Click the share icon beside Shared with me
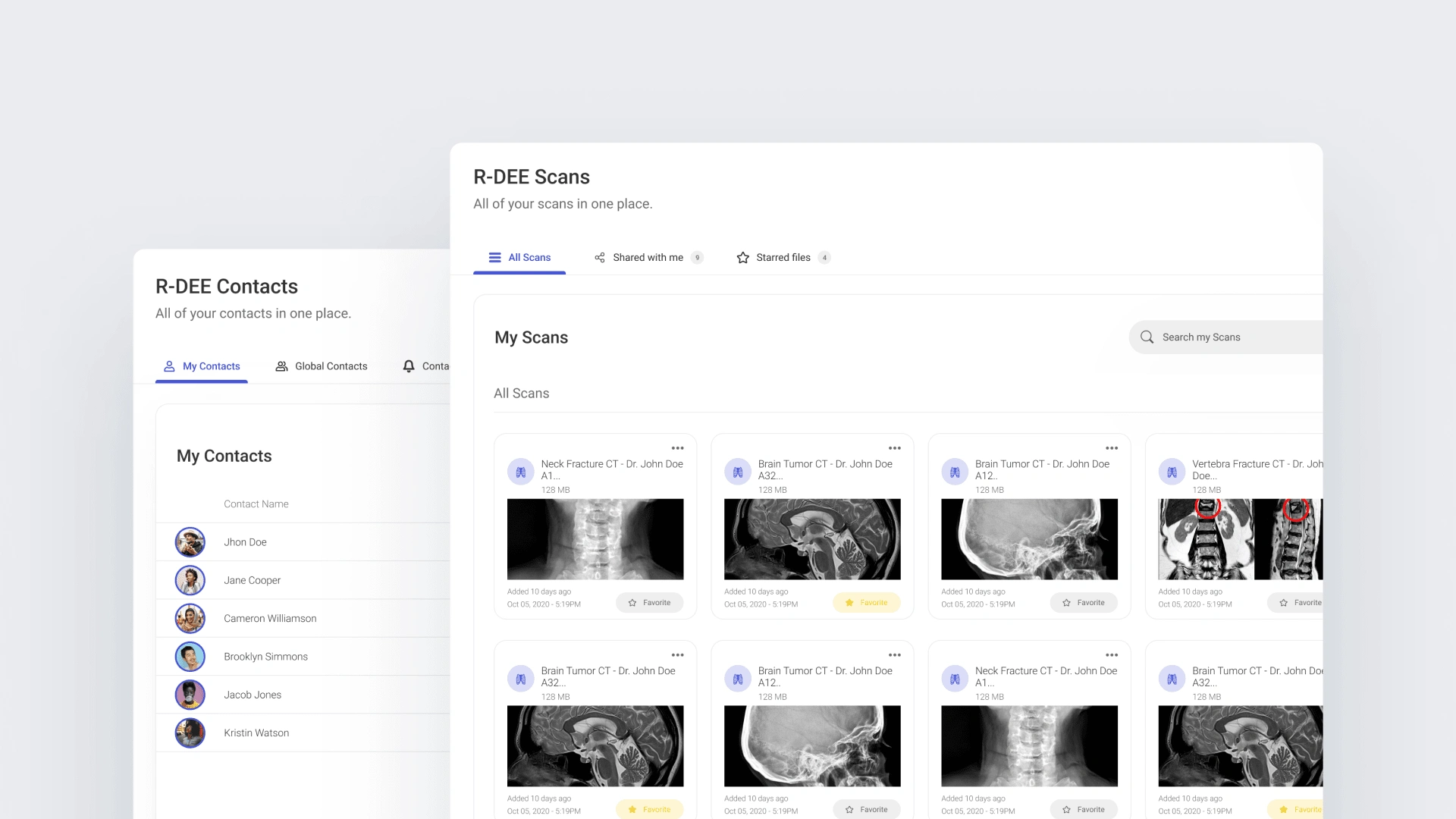 (x=599, y=258)
